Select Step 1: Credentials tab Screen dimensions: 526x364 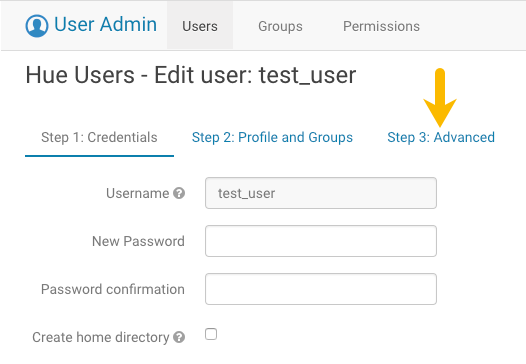click(x=99, y=138)
